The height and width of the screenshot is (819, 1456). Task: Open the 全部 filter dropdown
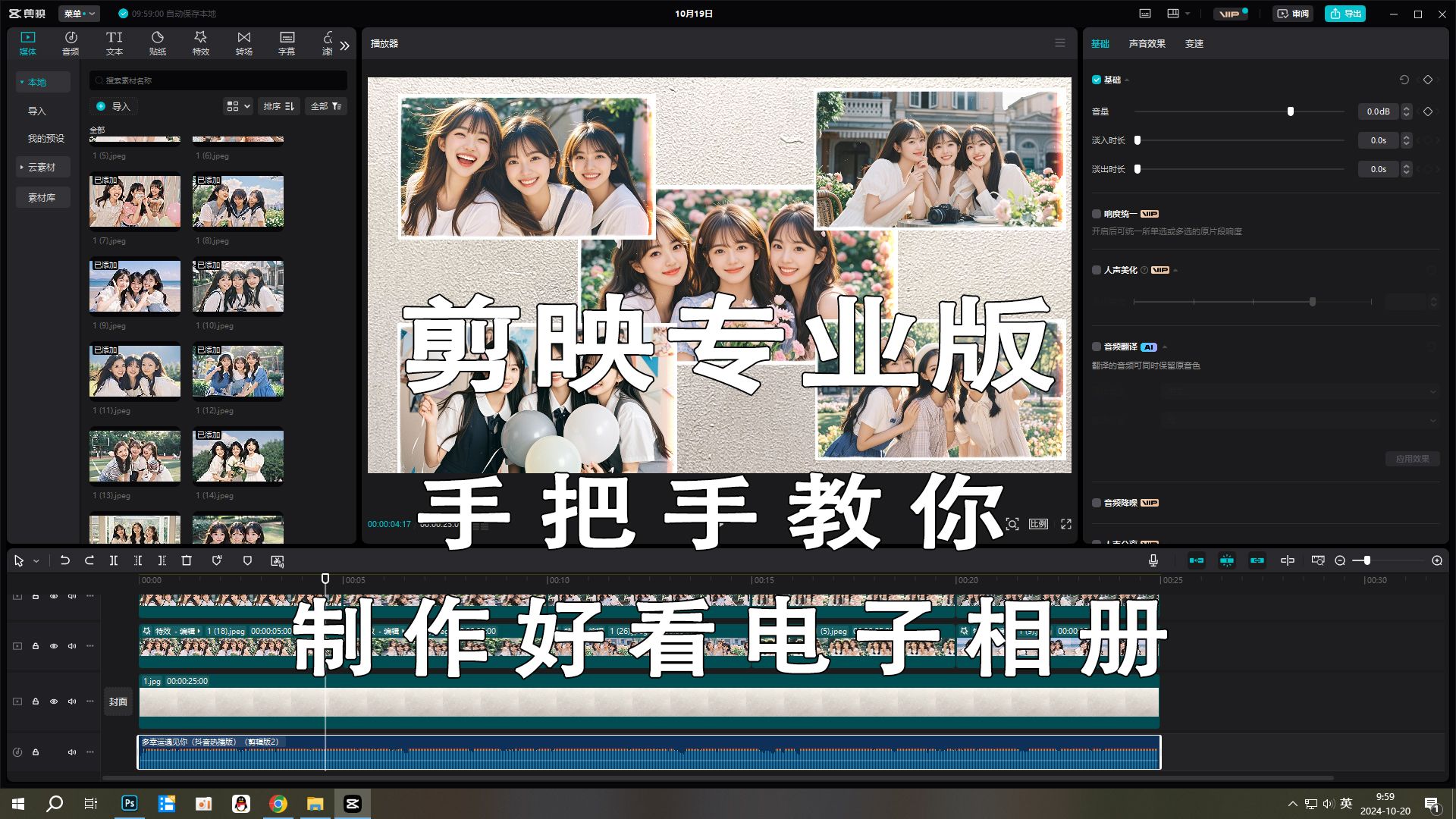point(326,106)
